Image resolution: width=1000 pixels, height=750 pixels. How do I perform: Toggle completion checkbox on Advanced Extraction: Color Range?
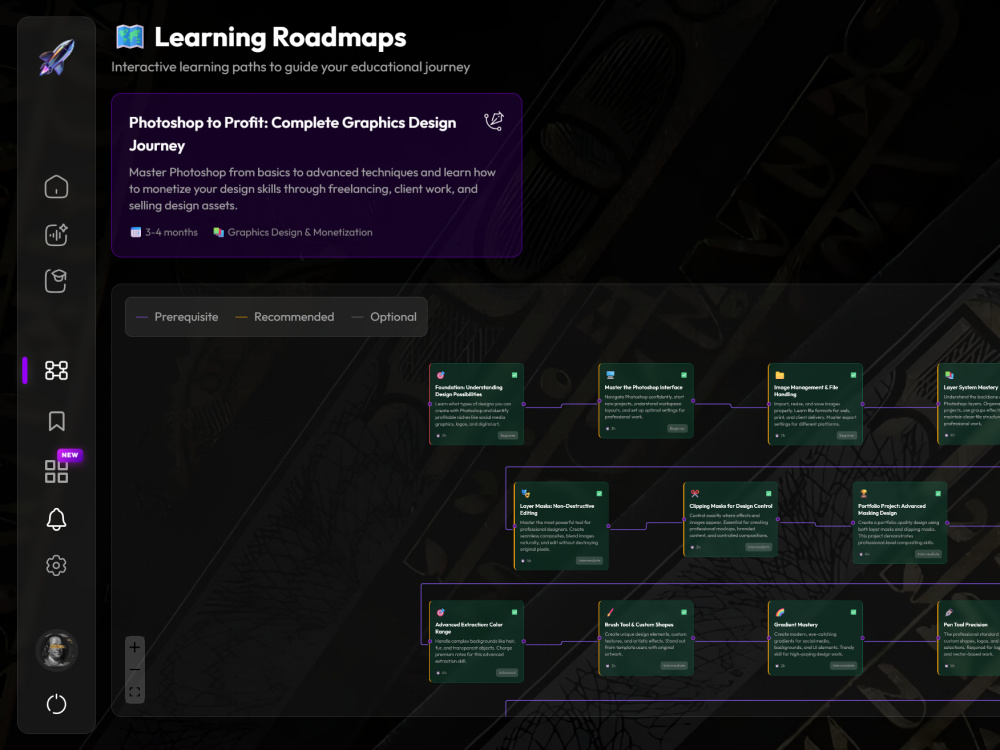click(514, 612)
